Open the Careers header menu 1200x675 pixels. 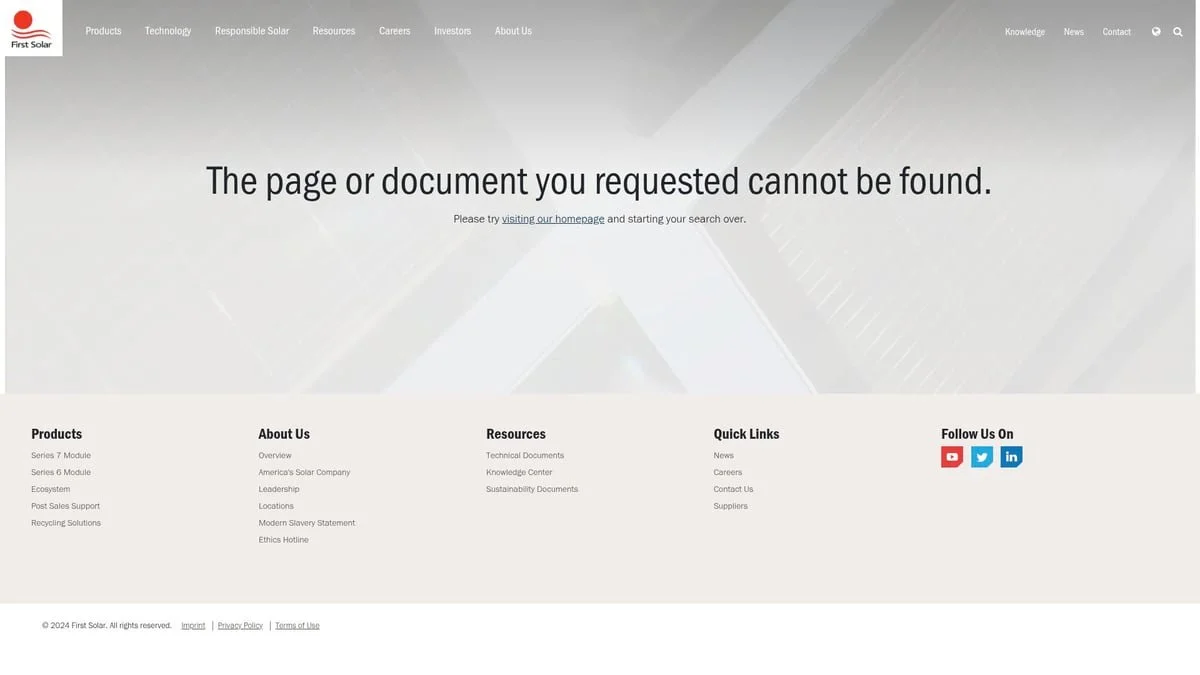pyautogui.click(x=395, y=31)
